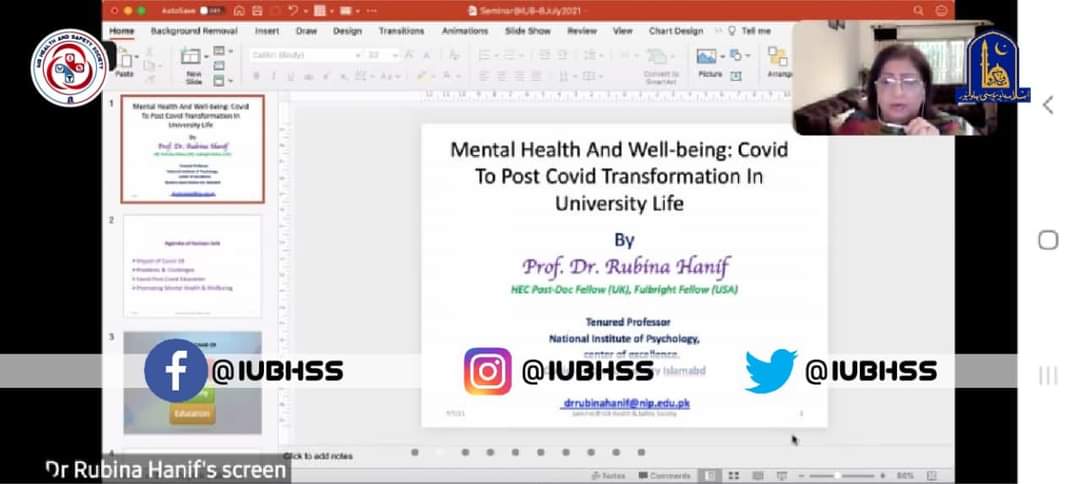The width and height of the screenshot is (1080, 484).
Task: Undo the last action
Action: point(293,11)
